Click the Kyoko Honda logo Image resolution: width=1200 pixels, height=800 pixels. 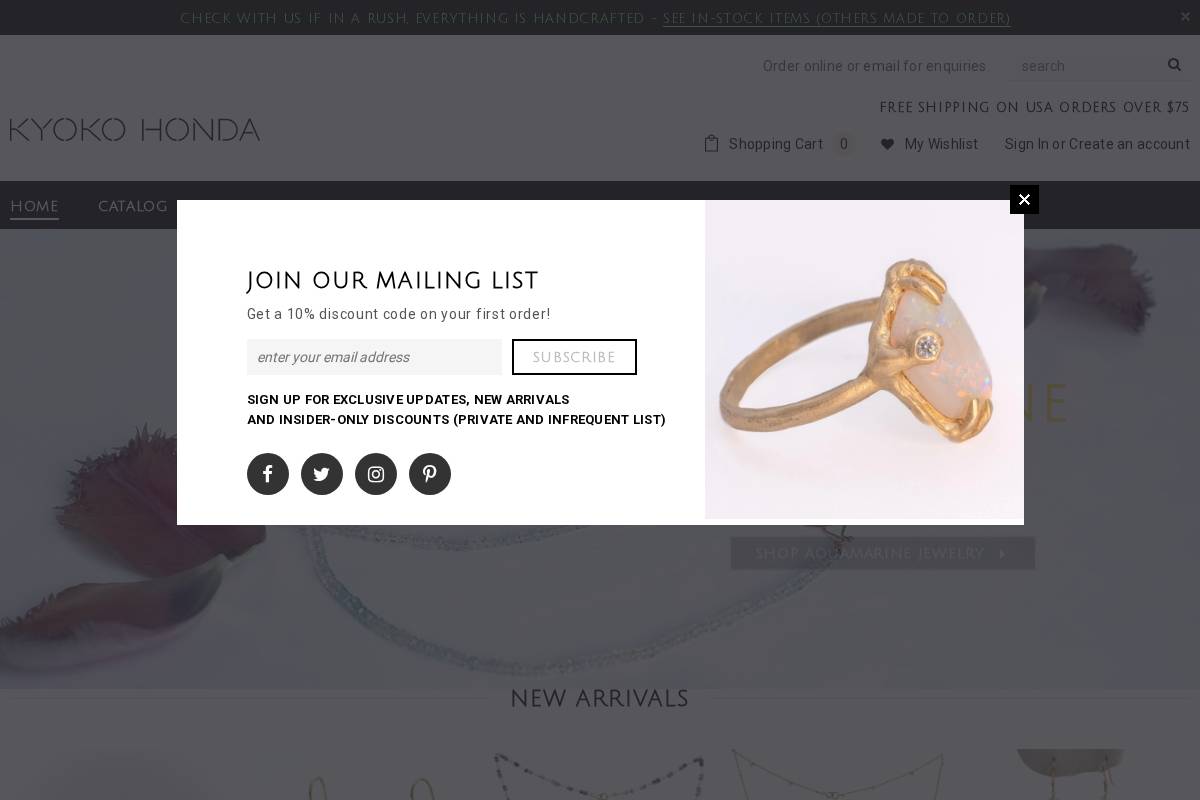click(135, 130)
